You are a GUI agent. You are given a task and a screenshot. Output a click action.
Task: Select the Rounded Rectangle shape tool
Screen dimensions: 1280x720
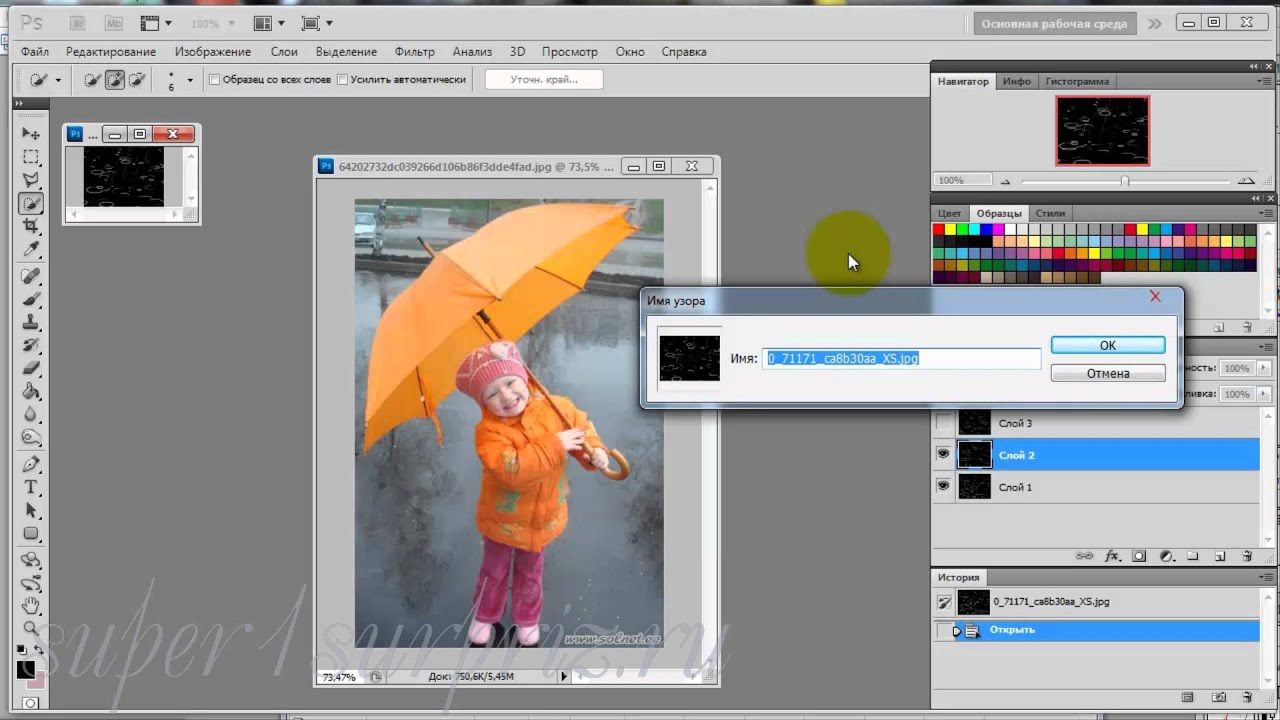click(x=31, y=533)
